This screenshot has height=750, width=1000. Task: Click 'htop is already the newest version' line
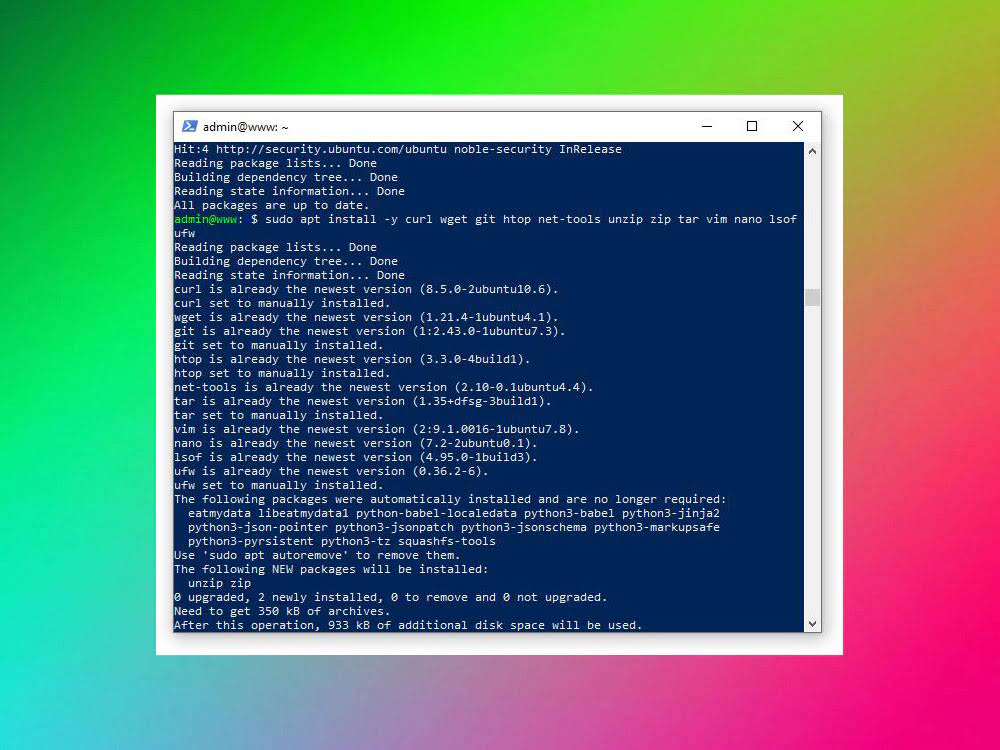click(x=352, y=360)
